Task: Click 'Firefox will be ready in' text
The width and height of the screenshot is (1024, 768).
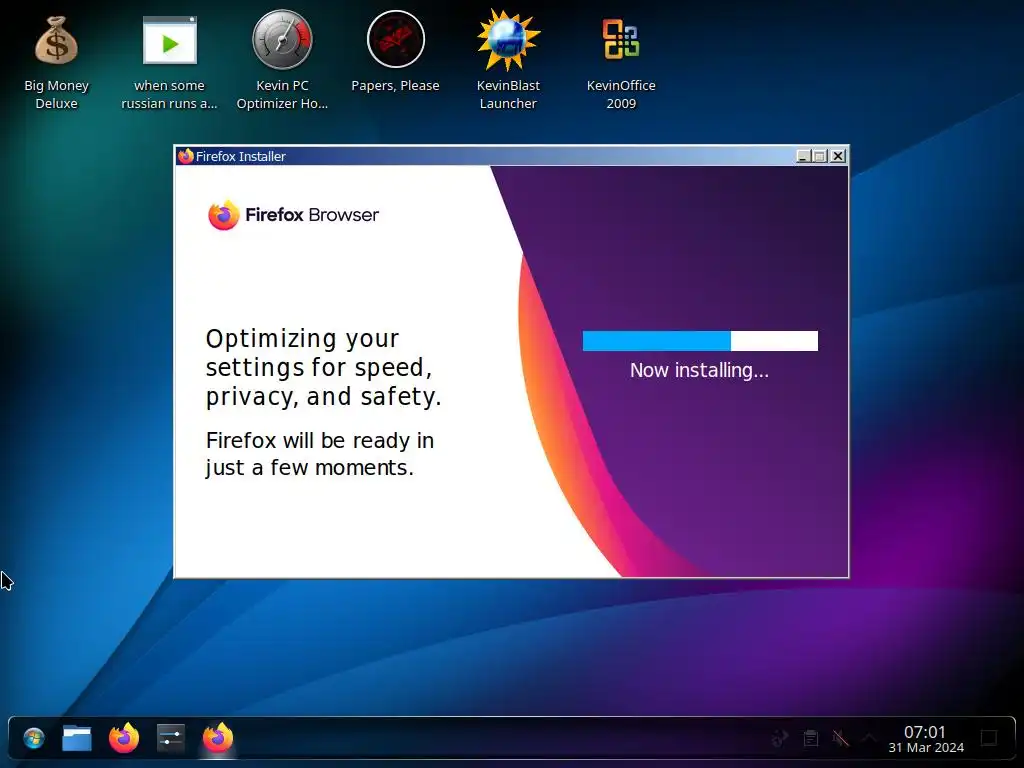Action: pyautogui.click(x=319, y=441)
